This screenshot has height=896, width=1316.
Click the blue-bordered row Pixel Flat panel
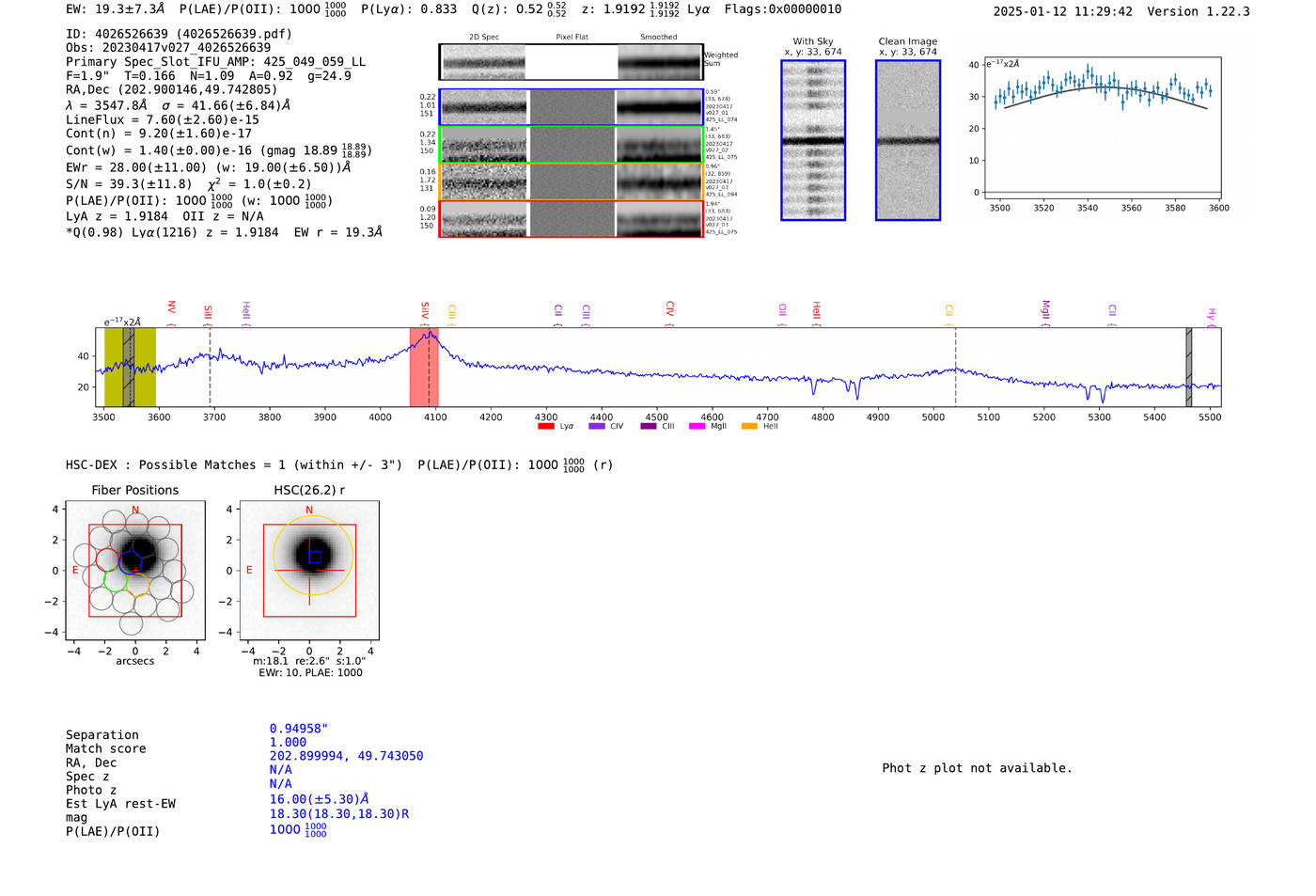pyautogui.click(x=572, y=107)
